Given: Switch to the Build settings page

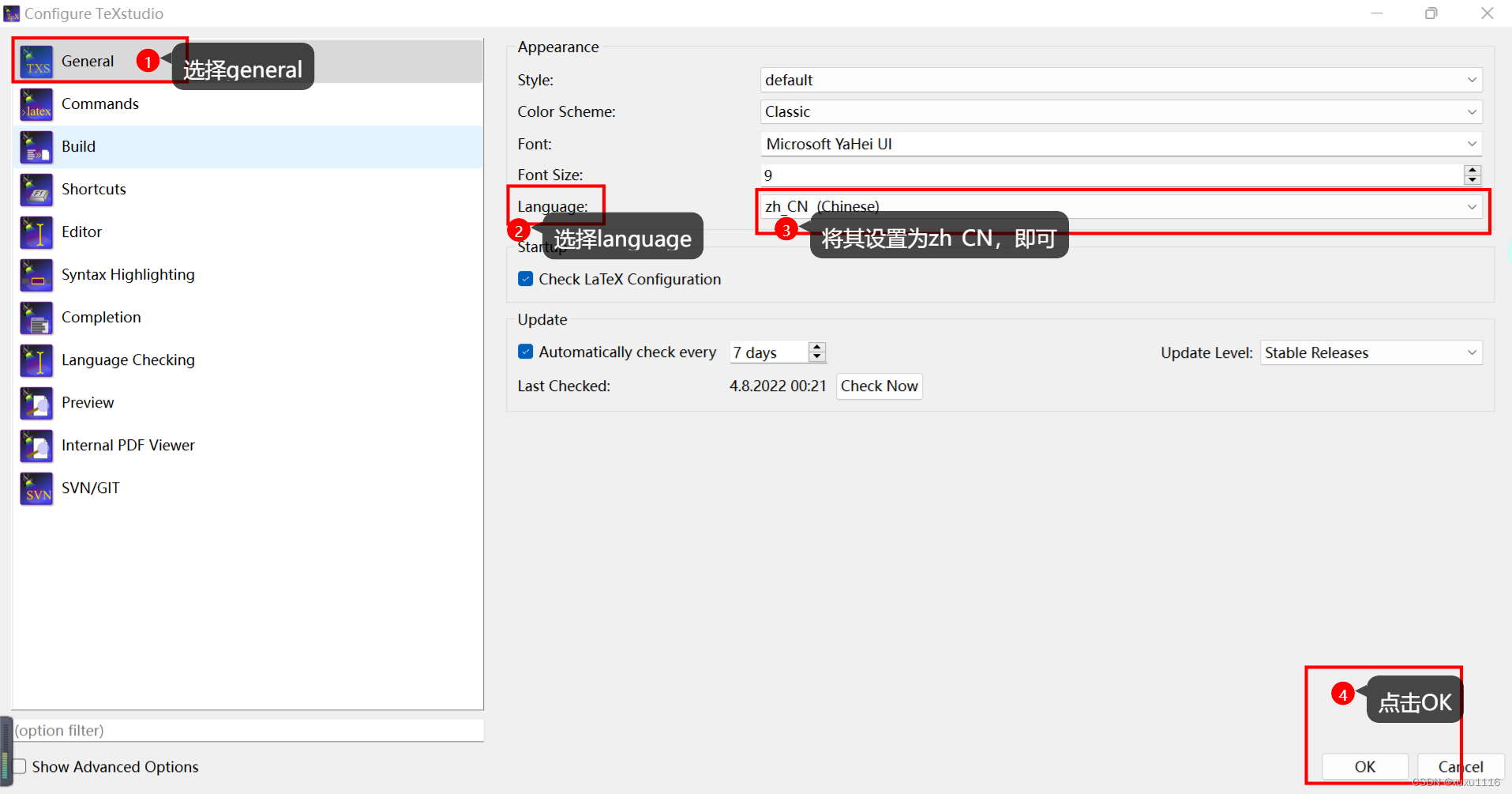Looking at the screenshot, I should [x=248, y=147].
